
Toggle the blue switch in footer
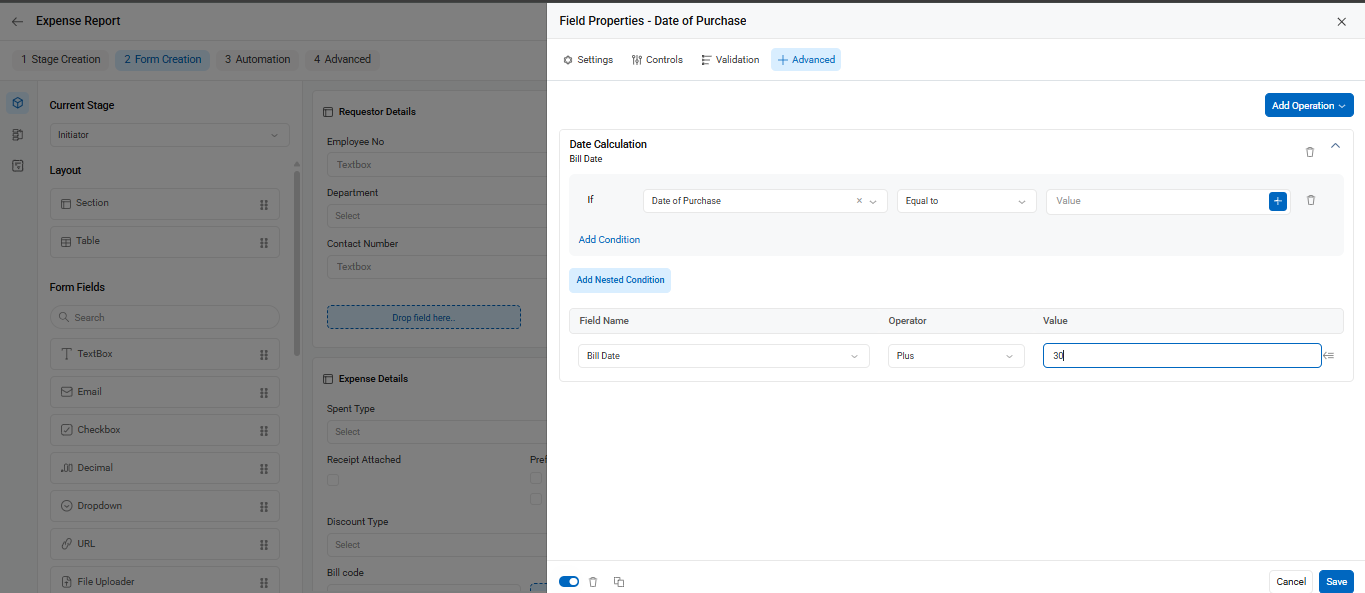pyautogui.click(x=569, y=581)
